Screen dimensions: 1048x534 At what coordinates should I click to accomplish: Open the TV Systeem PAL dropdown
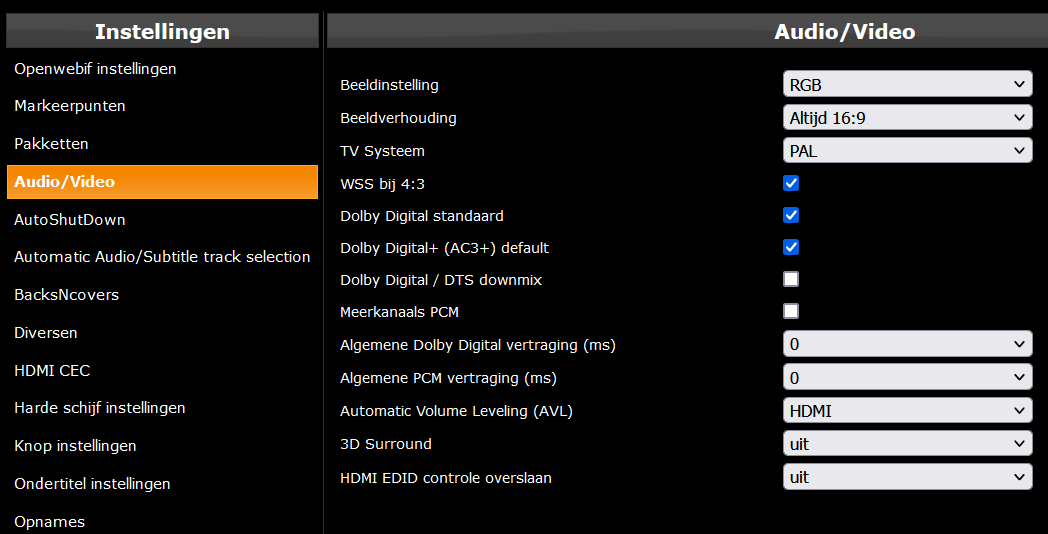(908, 150)
